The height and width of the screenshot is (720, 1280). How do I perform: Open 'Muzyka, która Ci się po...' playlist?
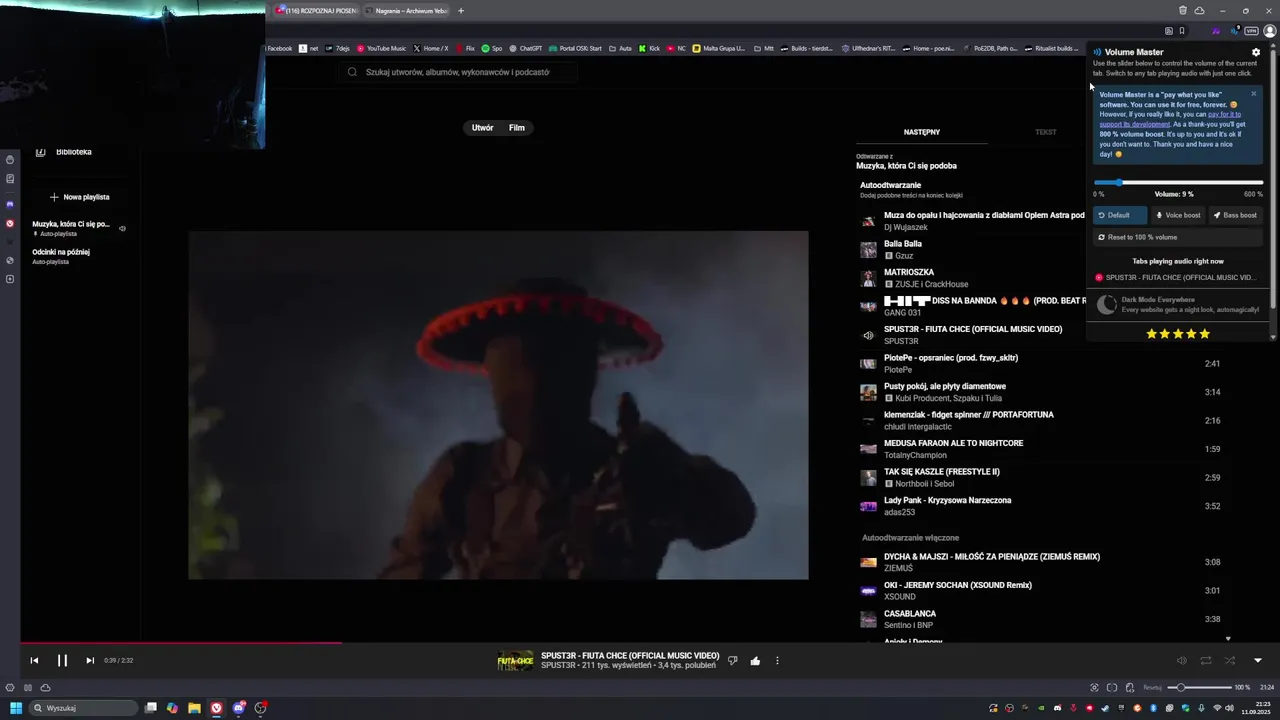78,228
